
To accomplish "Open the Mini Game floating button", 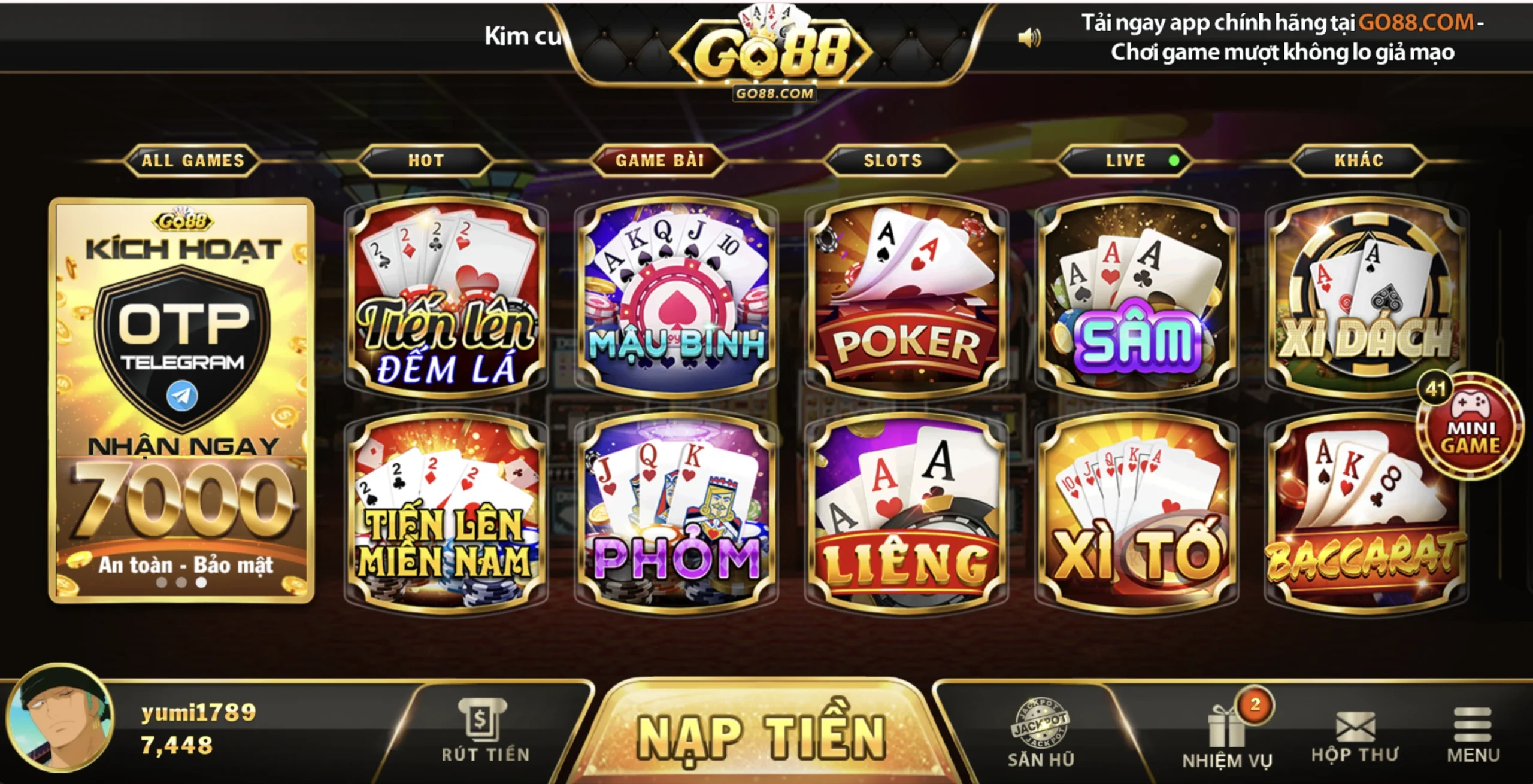I will click(x=1470, y=426).
